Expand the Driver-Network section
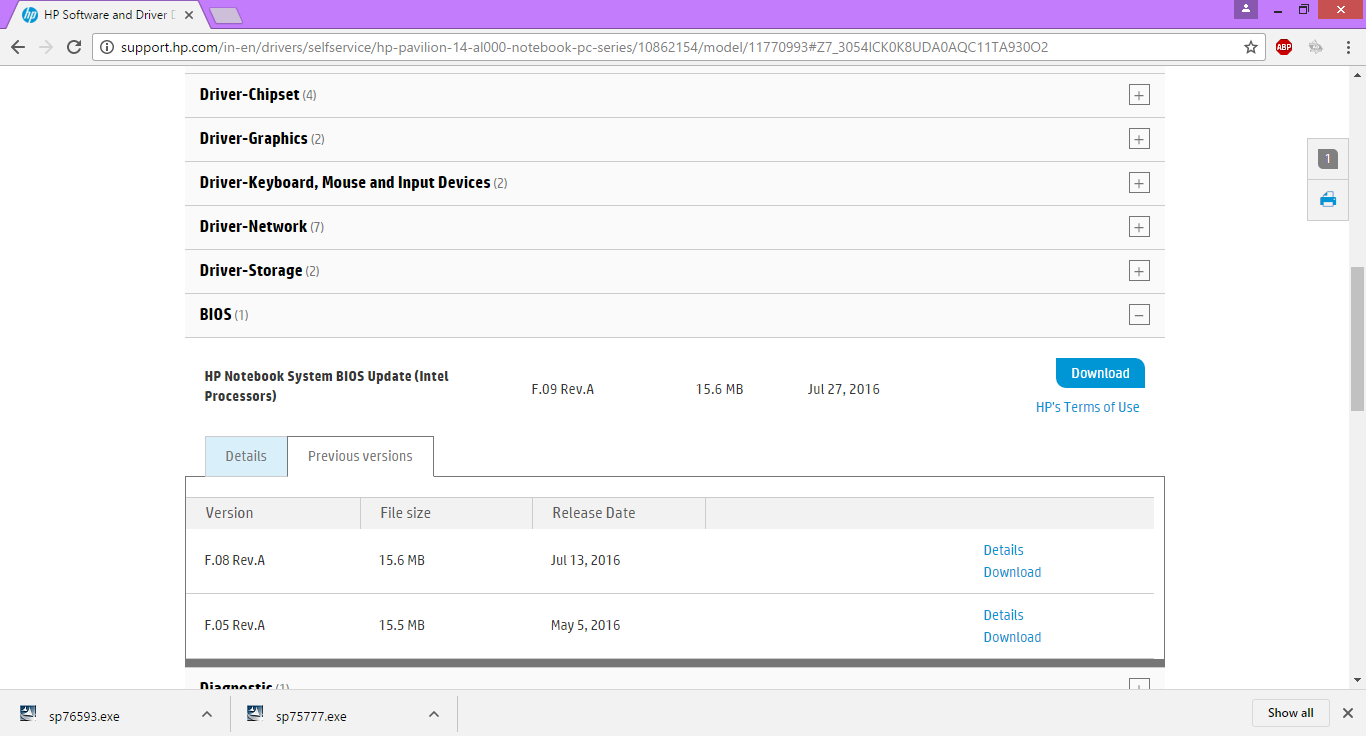 (1139, 227)
